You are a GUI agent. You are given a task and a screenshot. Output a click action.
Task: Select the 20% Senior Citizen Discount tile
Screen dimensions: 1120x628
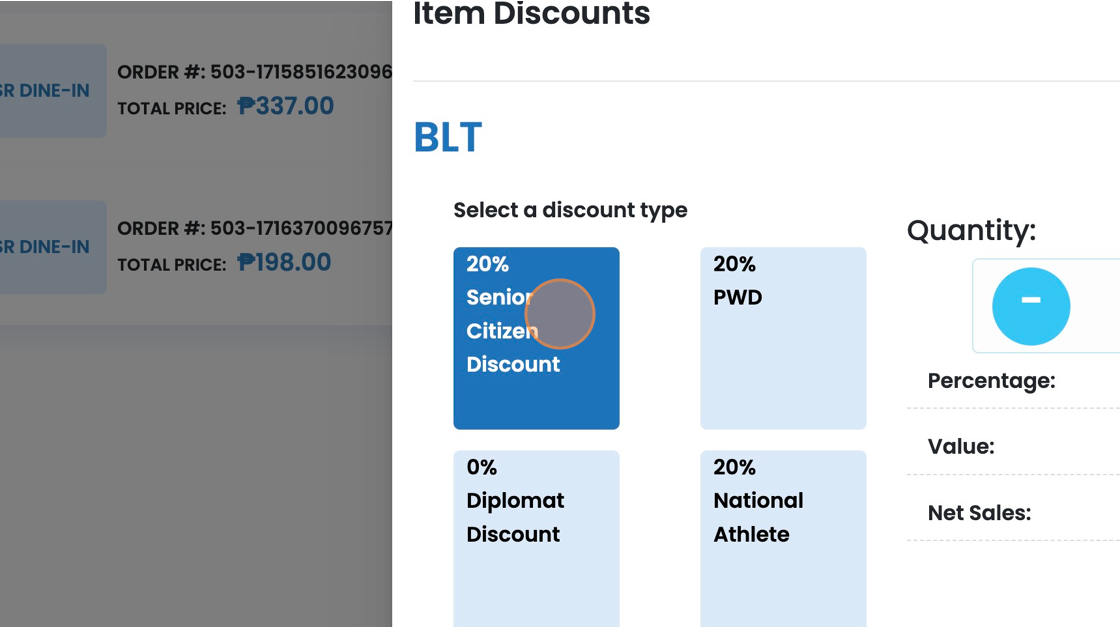point(536,338)
